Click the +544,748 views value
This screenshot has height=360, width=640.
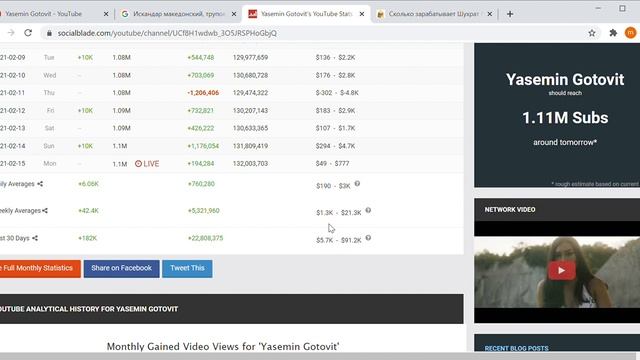pyautogui.click(x=200, y=58)
